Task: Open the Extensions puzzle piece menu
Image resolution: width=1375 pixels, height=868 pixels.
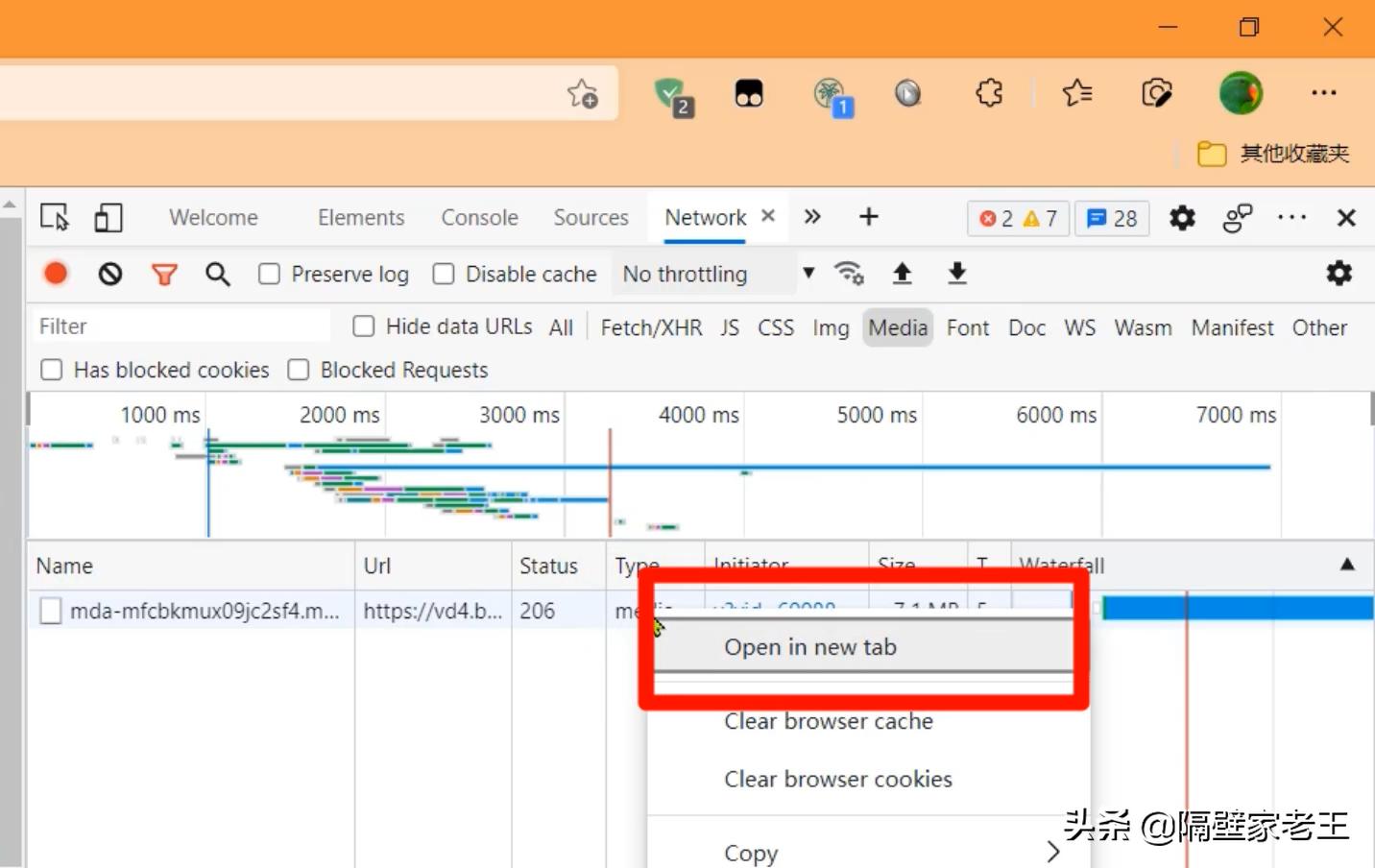Action: [989, 93]
